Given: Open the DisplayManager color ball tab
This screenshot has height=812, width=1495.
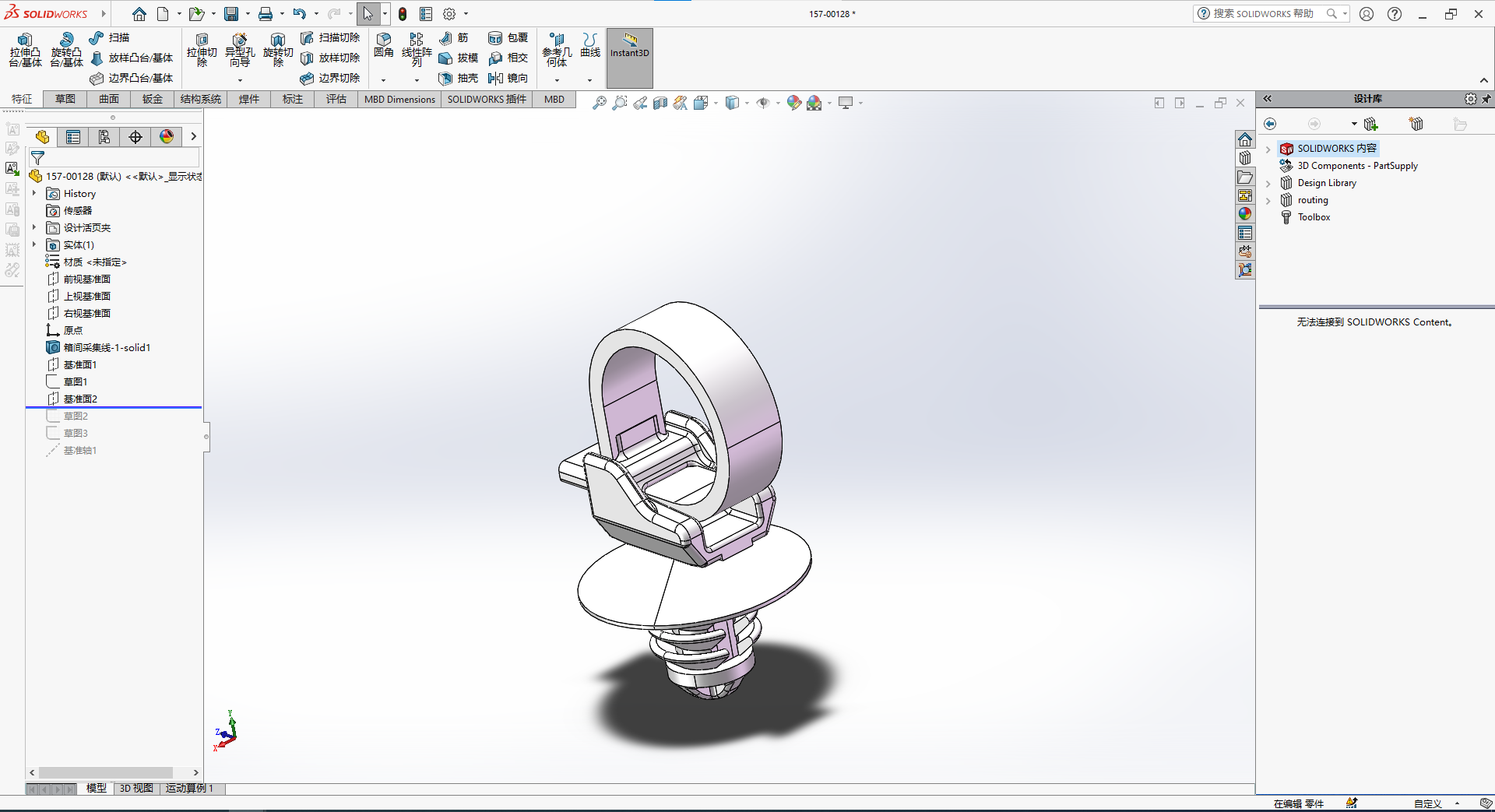Looking at the screenshot, I should click(x=167, y=137).
